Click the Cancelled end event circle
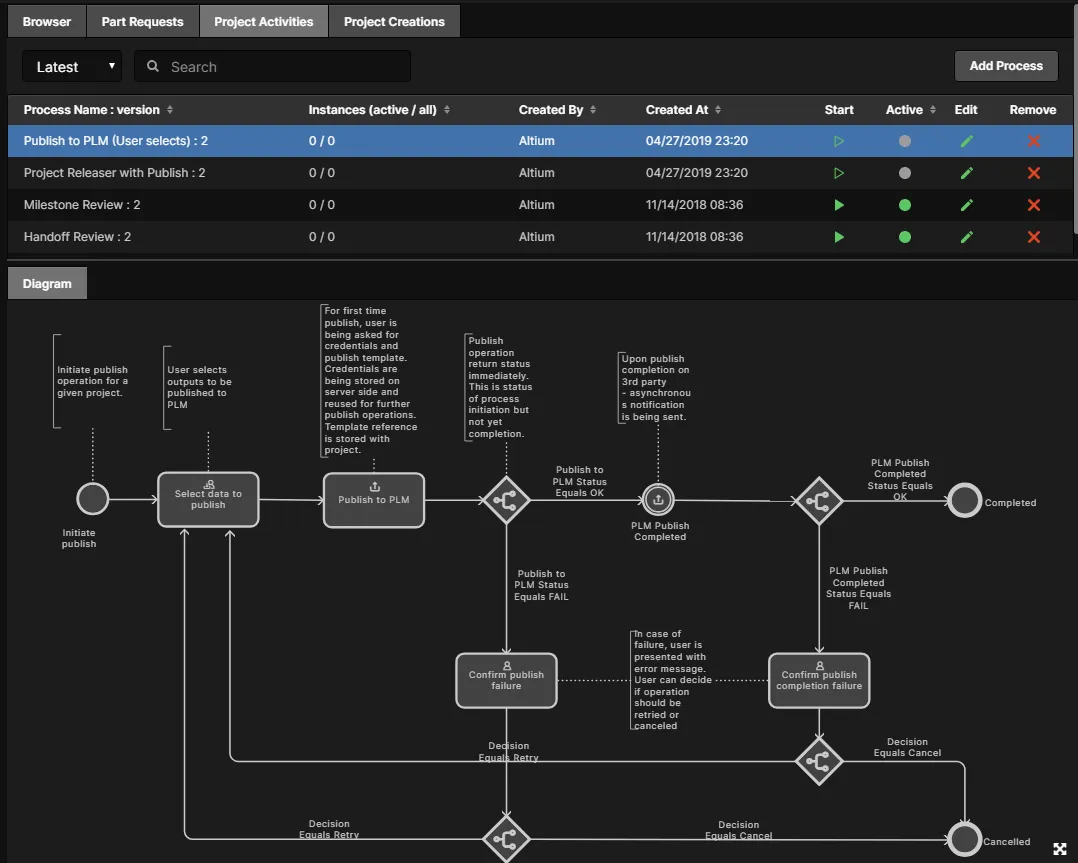This screenshot has height=863, width=1078. (x=965, y=840)
